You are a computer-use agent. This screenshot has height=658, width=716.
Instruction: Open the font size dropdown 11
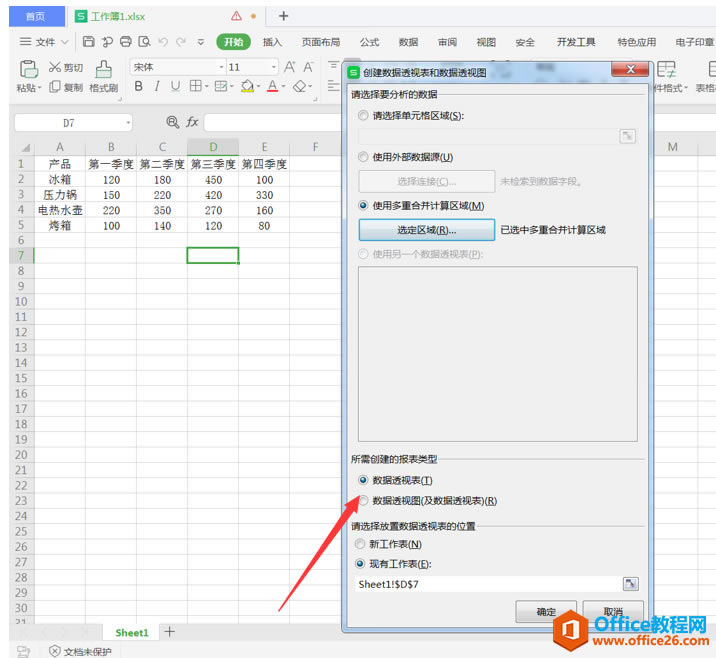tap(274, 67)
